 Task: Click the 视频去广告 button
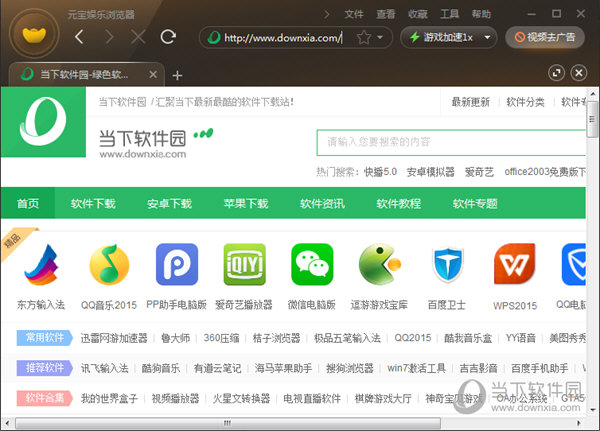[x=545, y=37]
